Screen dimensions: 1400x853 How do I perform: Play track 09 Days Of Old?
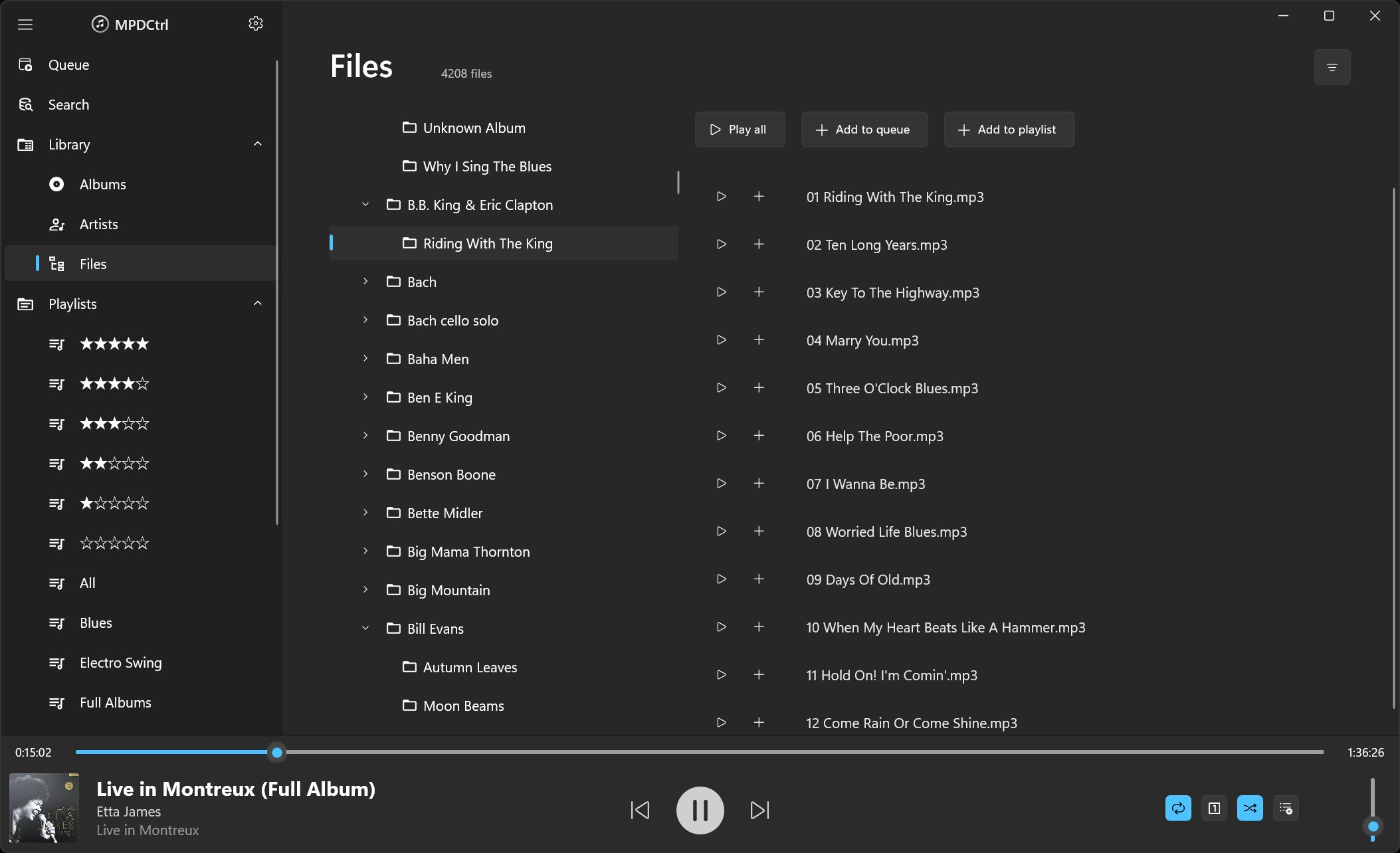click(721, 579)
